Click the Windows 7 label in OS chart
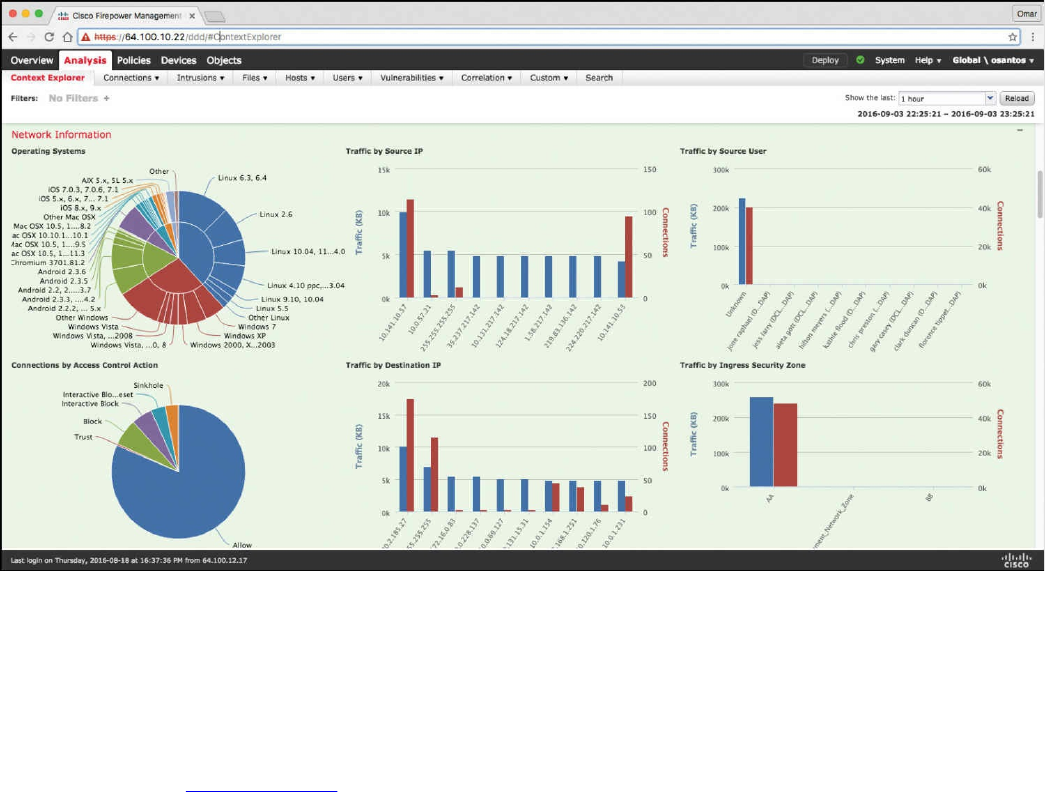Screen dimensions: 1045x792 coord(257,327)
